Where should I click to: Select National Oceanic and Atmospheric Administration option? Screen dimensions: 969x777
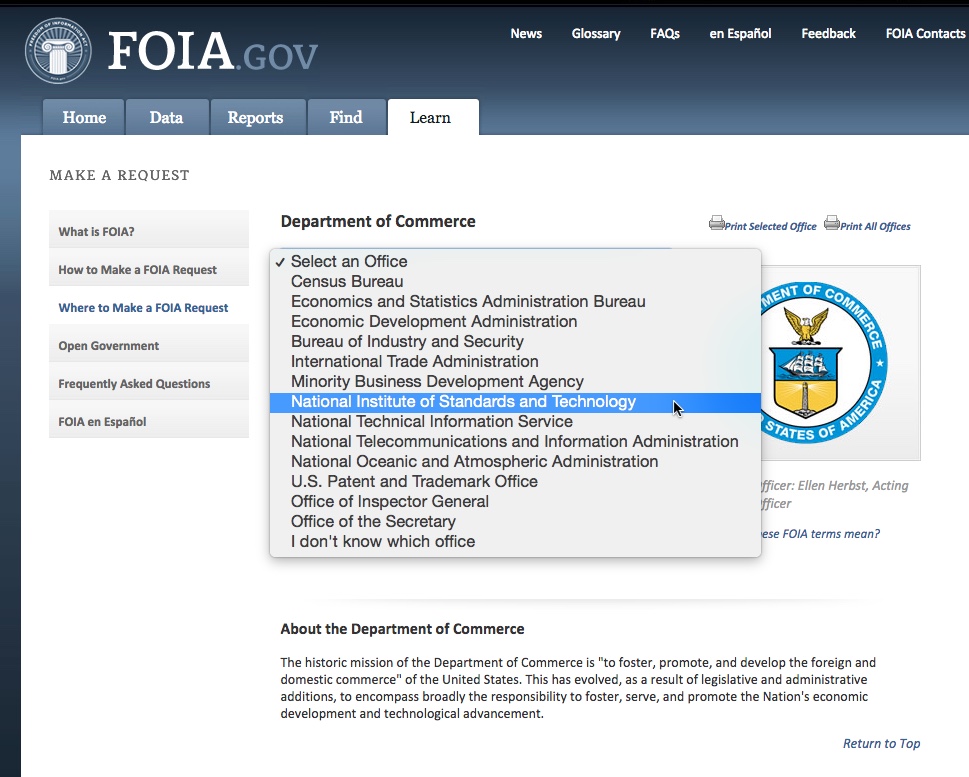pos(474,462)
